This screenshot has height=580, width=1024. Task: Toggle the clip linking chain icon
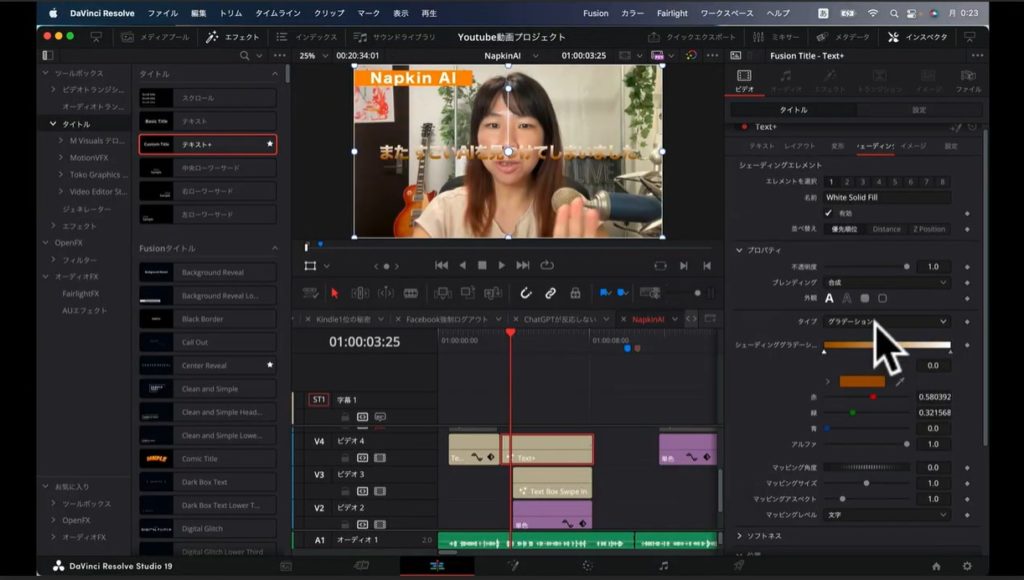pos(550,293)
